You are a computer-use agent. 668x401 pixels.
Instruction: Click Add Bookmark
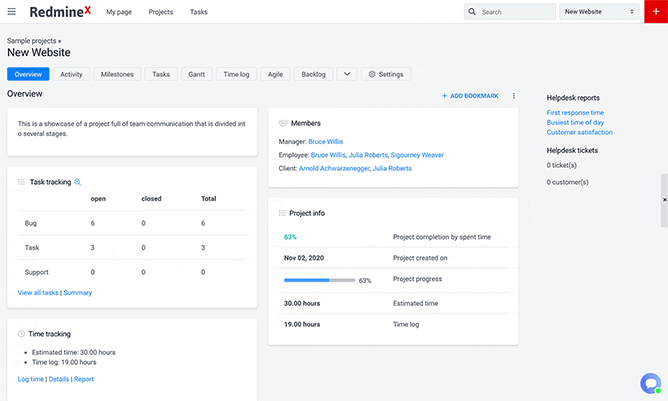(470, 96)
